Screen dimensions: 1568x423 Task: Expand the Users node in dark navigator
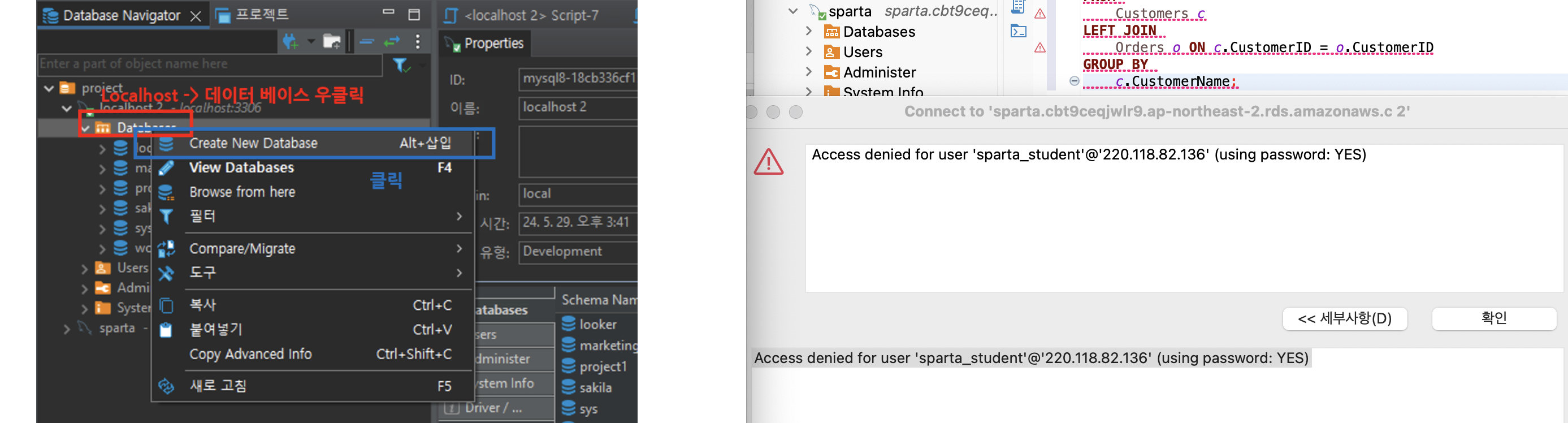coord(85,269)
